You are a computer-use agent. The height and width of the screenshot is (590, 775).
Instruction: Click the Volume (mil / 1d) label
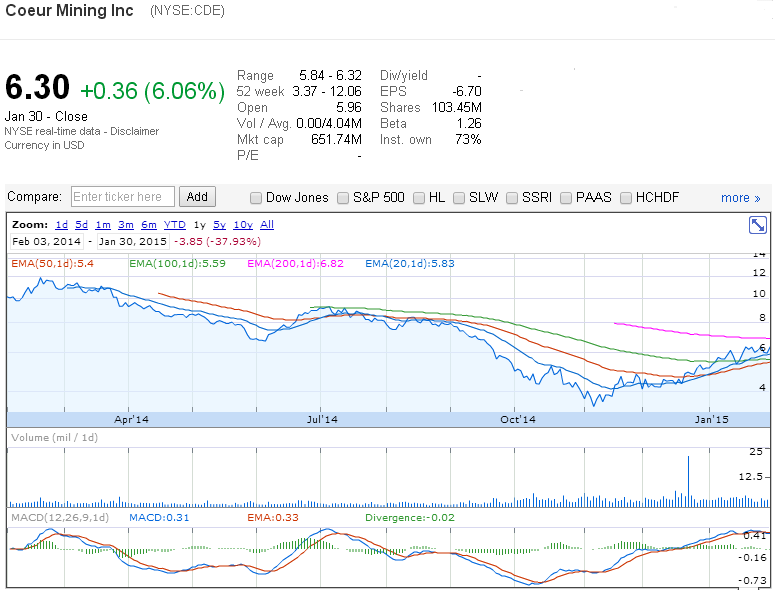54,438
